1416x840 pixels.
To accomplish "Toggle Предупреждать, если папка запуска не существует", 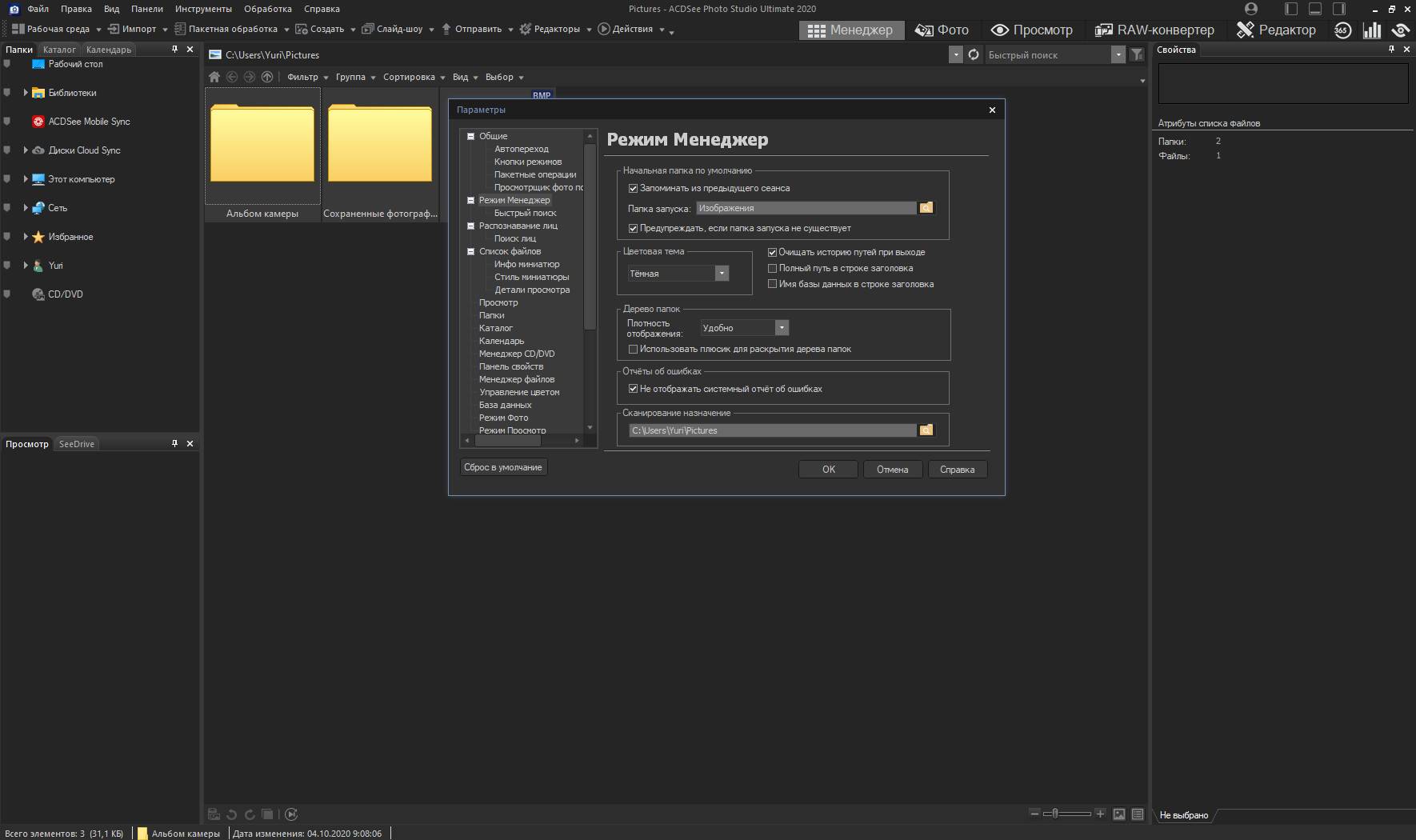I will (x=633, y=229).
